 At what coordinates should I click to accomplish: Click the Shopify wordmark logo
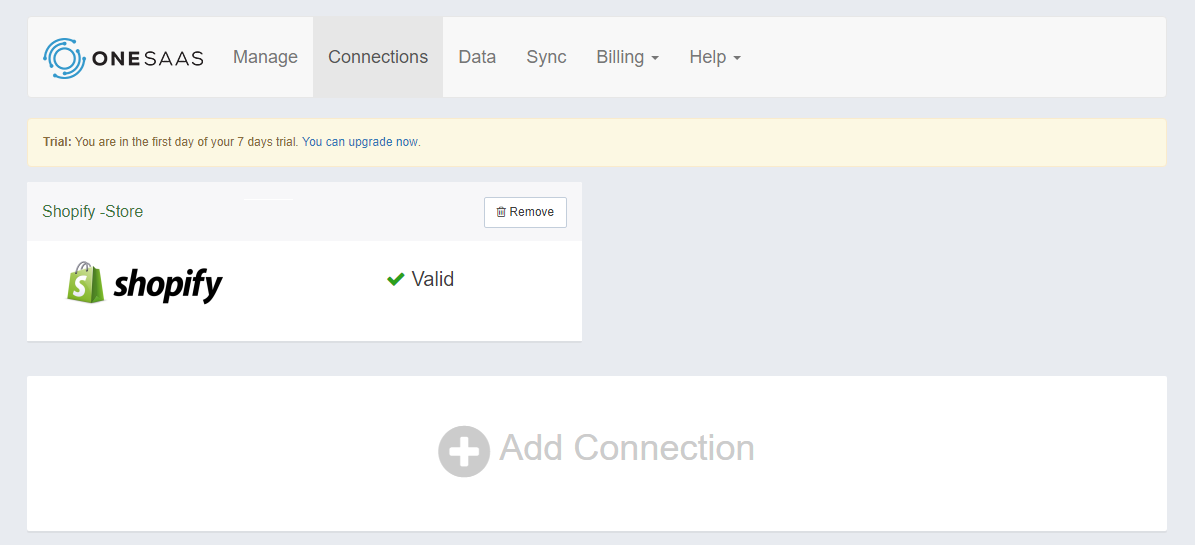[168, 285]
